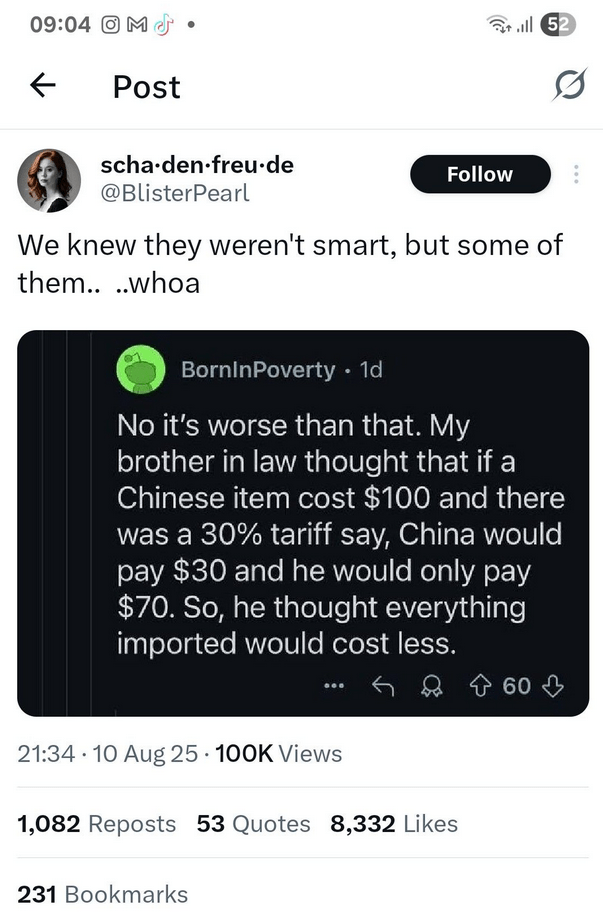The image size is (603, 917).
Task: Tap the Reddit downvote arrow
Action: (553, 686)
